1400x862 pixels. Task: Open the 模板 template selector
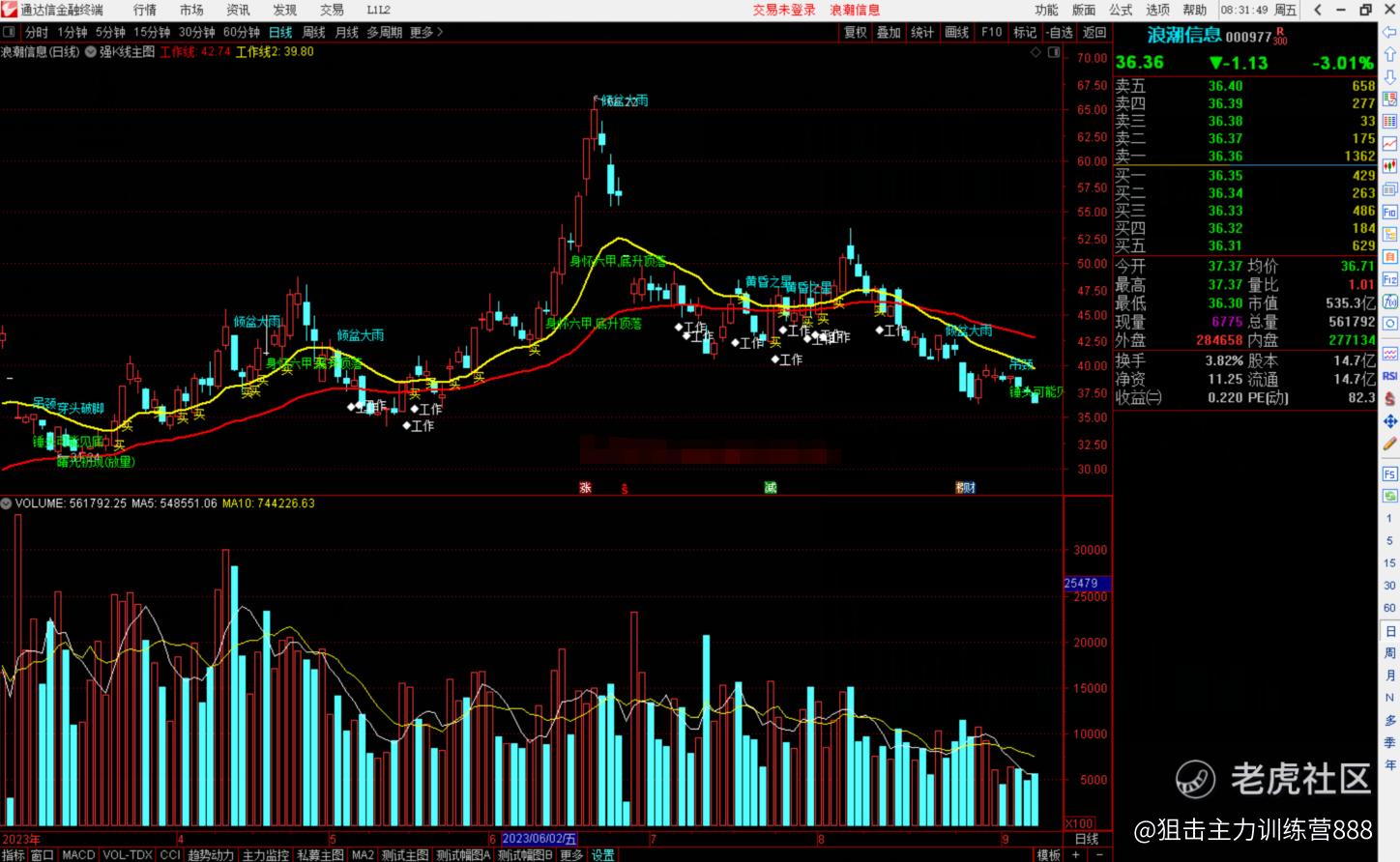(x=1048, y=855)
